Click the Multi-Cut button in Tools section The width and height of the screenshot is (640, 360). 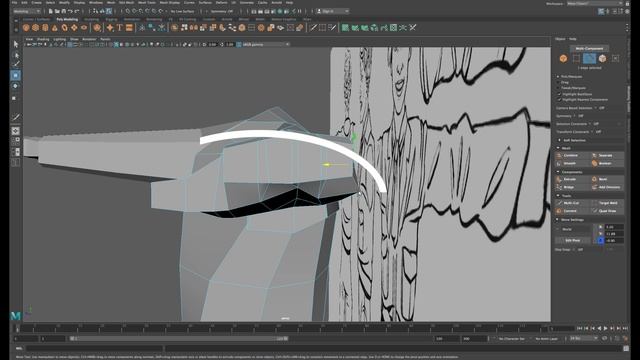tap(571, 203)
